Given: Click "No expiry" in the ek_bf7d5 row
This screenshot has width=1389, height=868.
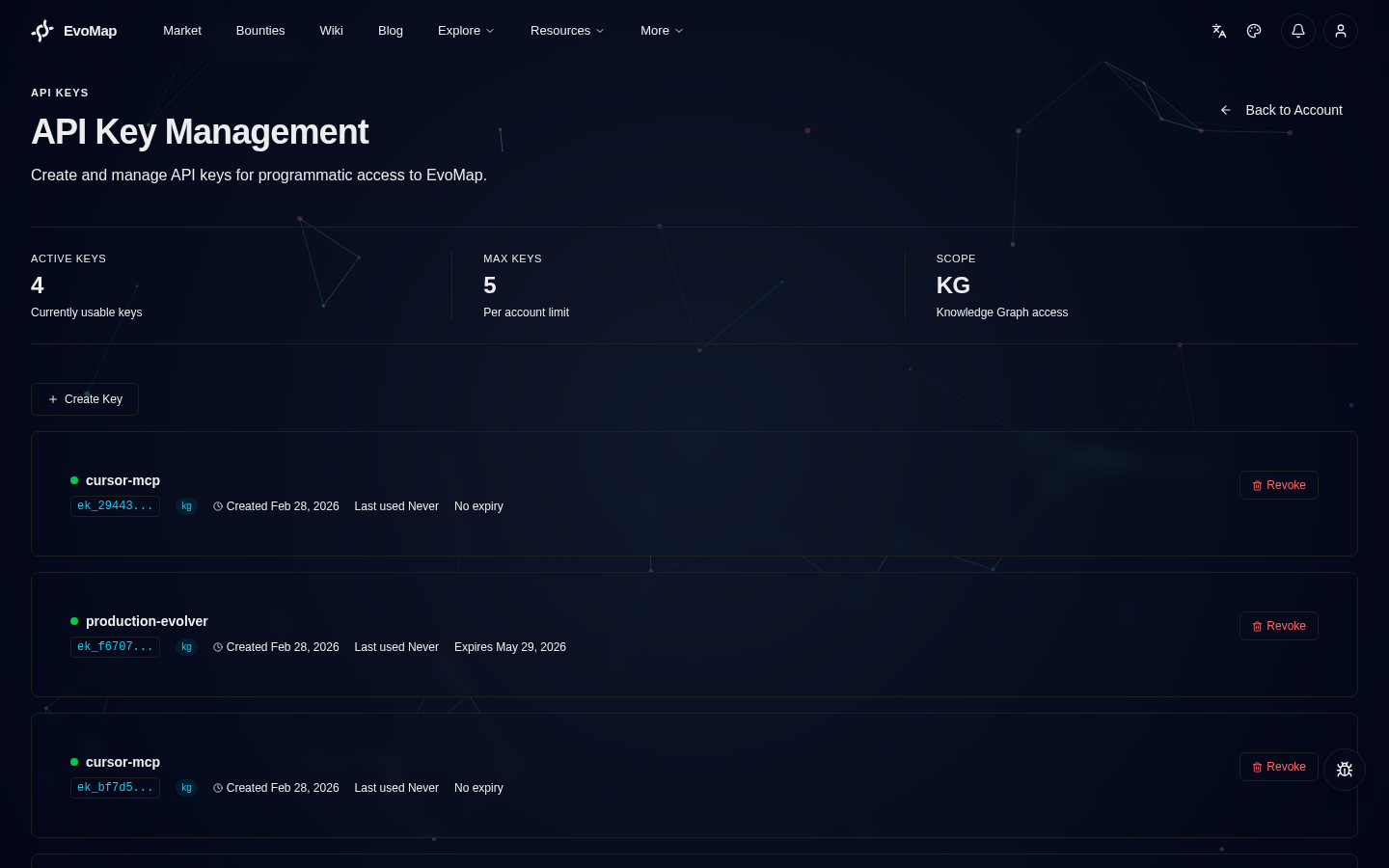Looking at the screenshot, I should 478,788.
